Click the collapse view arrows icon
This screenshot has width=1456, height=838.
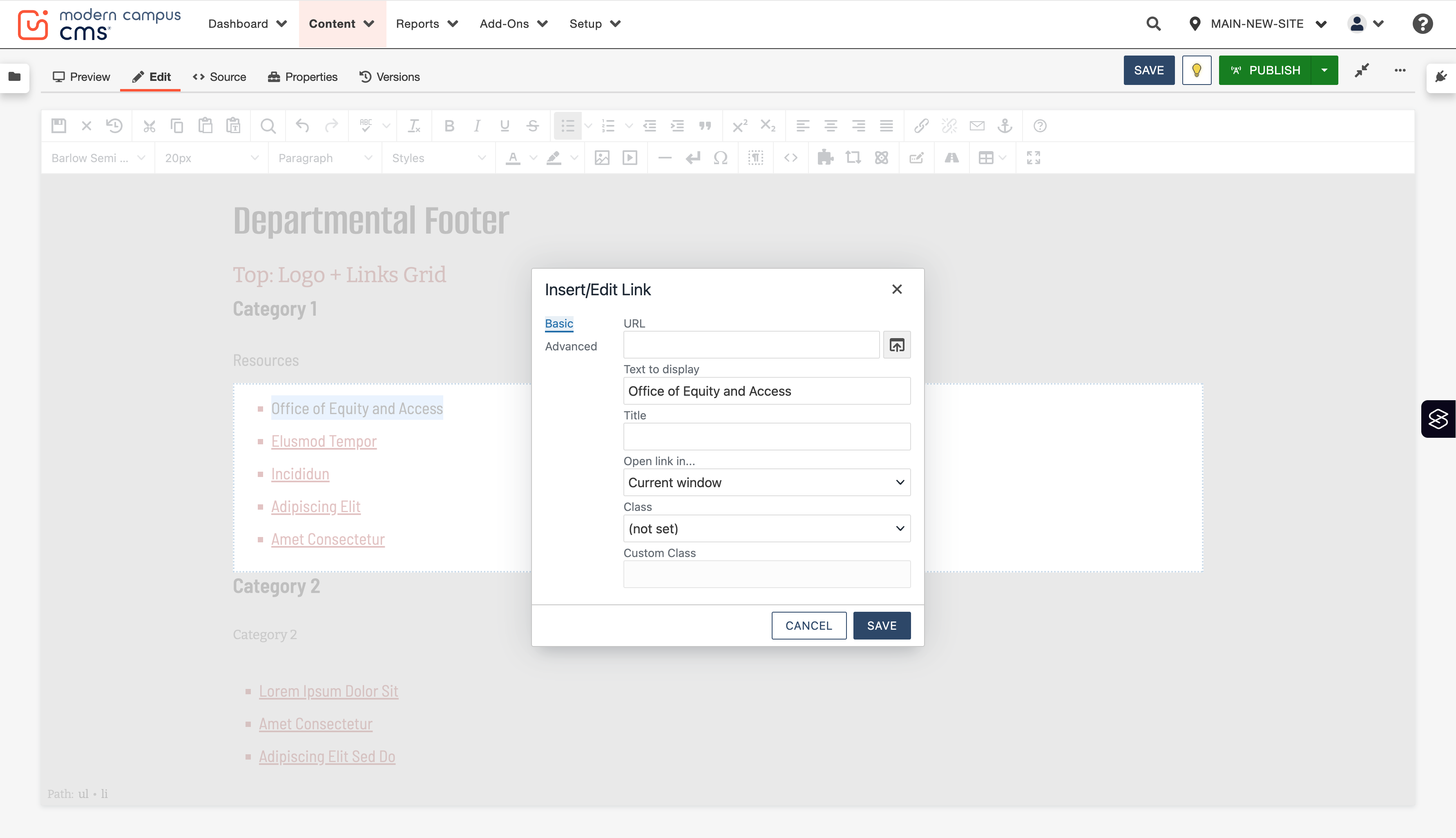pyautogui.click(x=1362, y=70)
